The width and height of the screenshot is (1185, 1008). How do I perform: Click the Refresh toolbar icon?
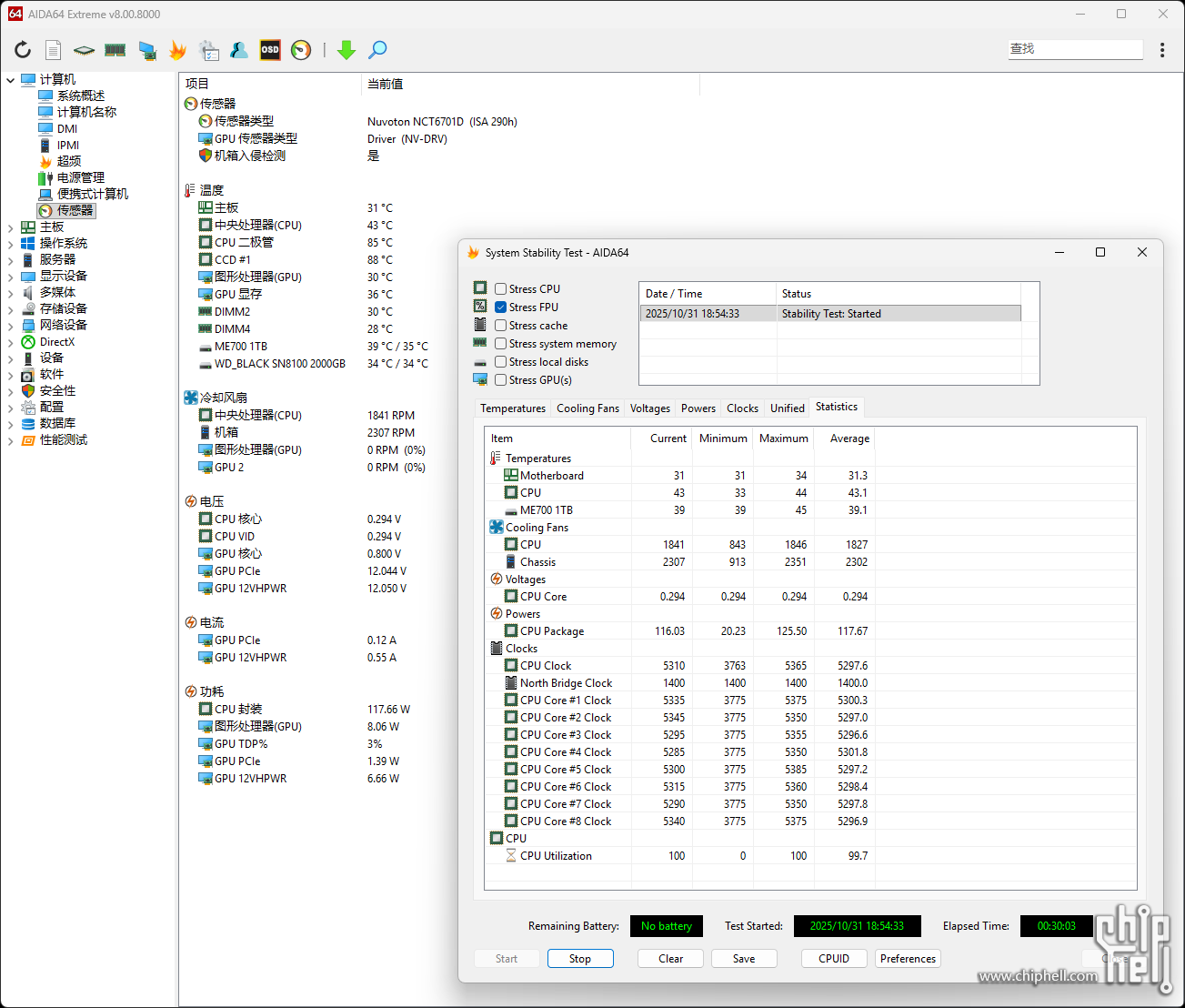point(23,50)
